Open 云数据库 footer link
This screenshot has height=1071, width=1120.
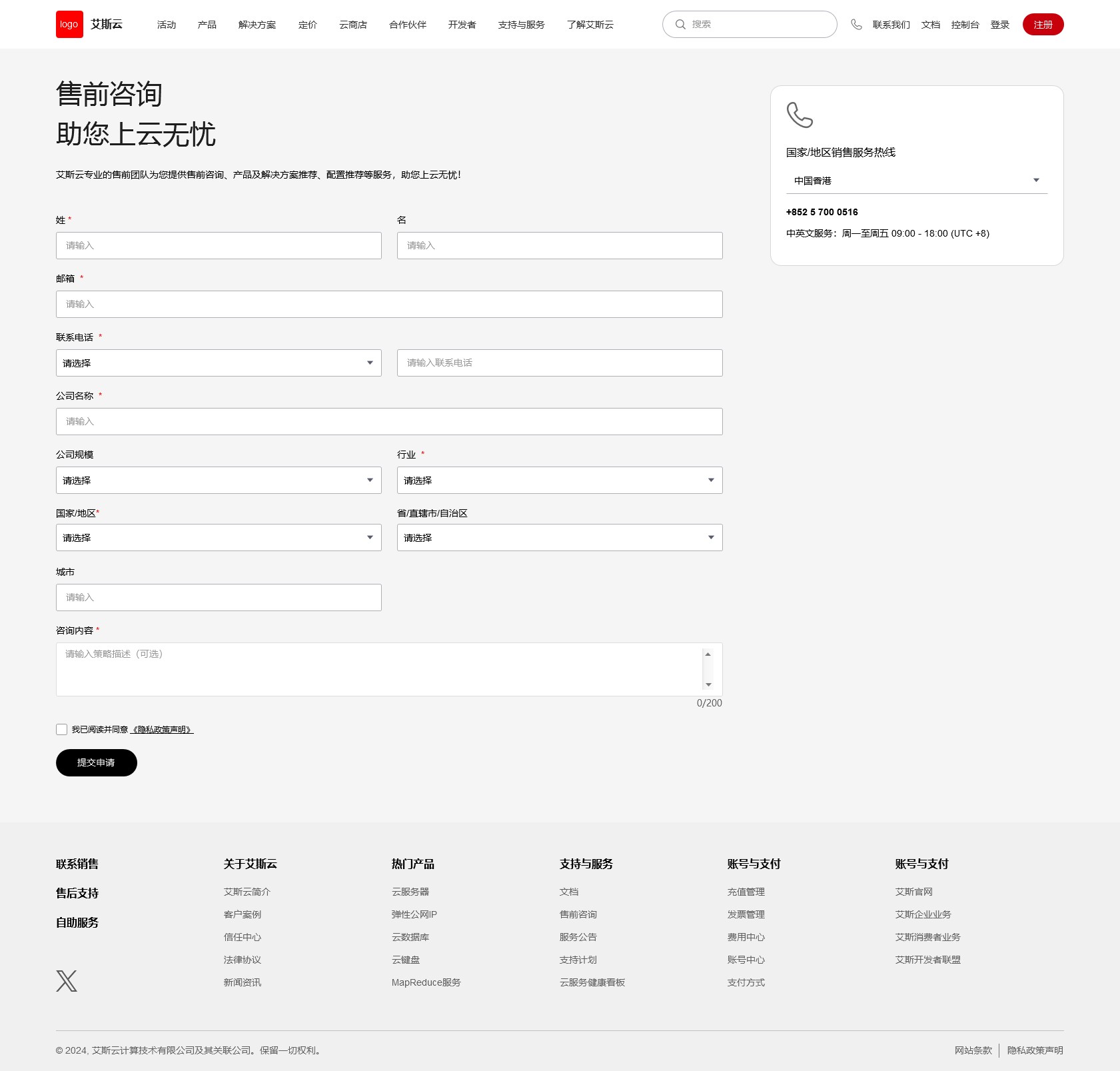[x=410, y=937]
